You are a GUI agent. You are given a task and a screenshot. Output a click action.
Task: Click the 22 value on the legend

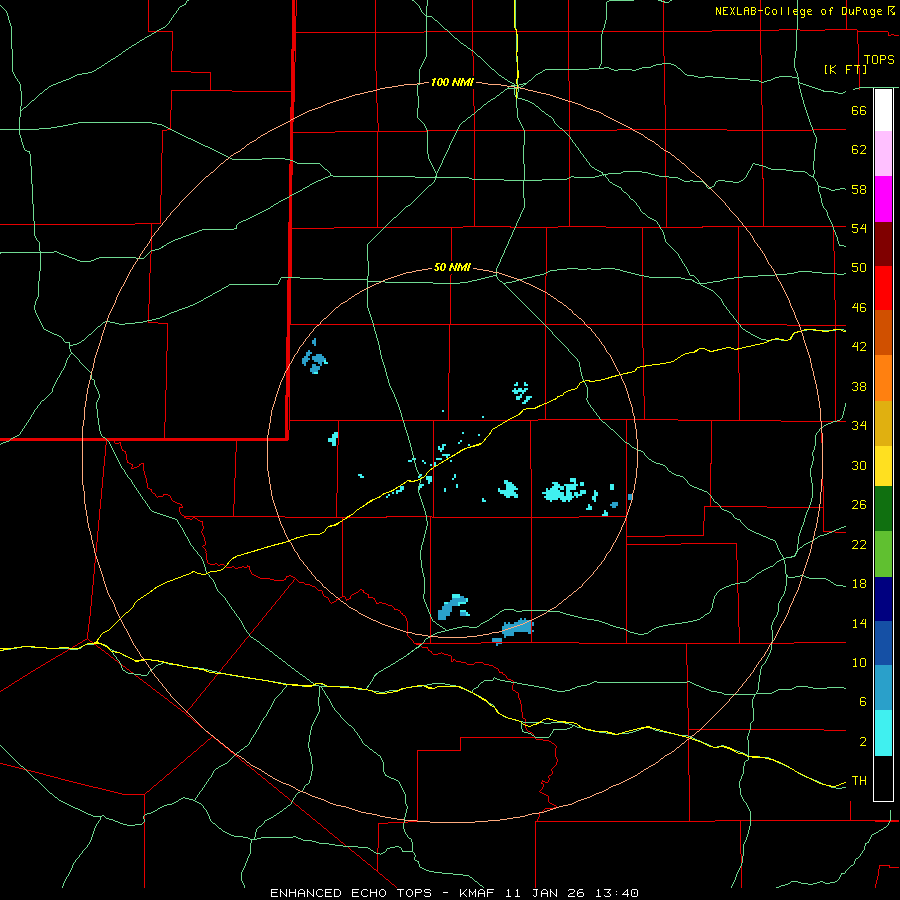(x=859, y=544)
